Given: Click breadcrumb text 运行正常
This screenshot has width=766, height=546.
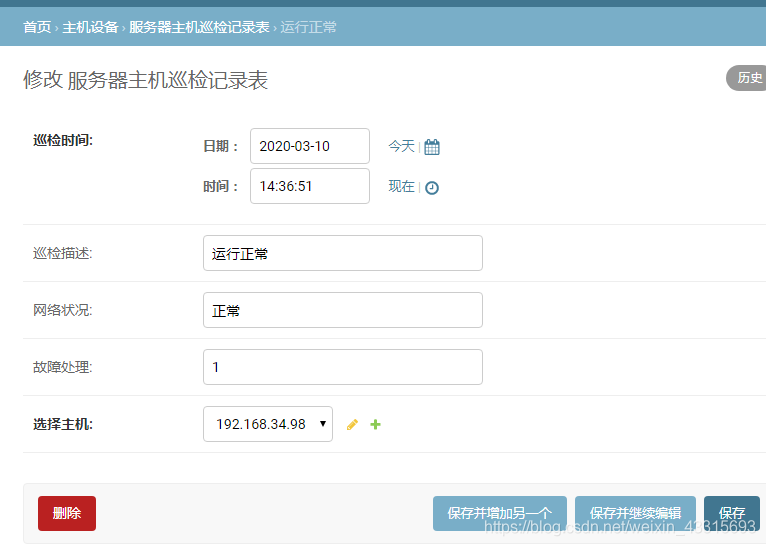Looking at the screenshot, I should pyautogui.click(x=308, y=27).
